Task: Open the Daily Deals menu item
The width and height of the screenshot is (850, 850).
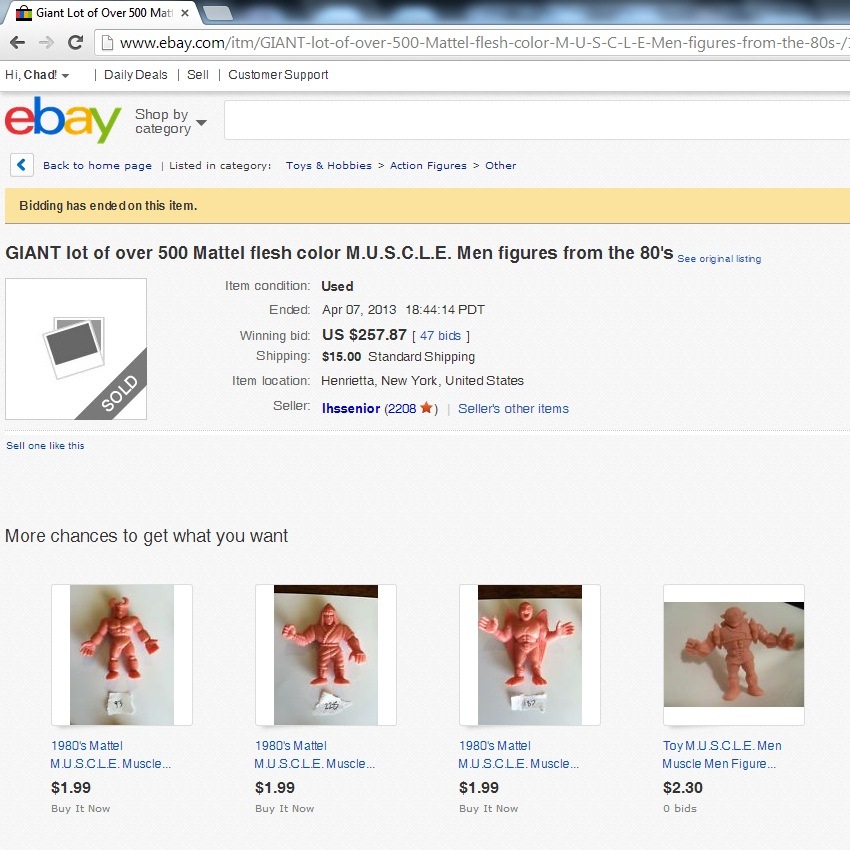Action: tap(136, 75)
